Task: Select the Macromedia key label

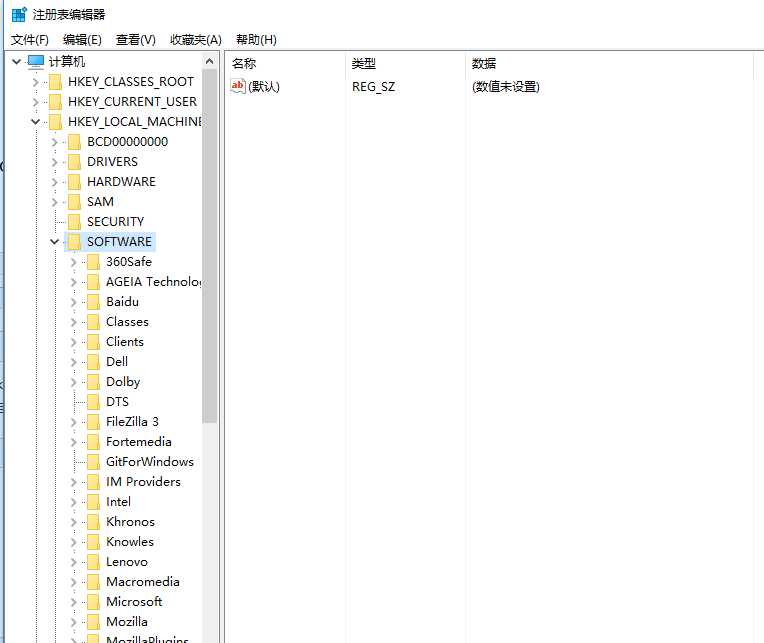Action: click(x=143, y=582)
